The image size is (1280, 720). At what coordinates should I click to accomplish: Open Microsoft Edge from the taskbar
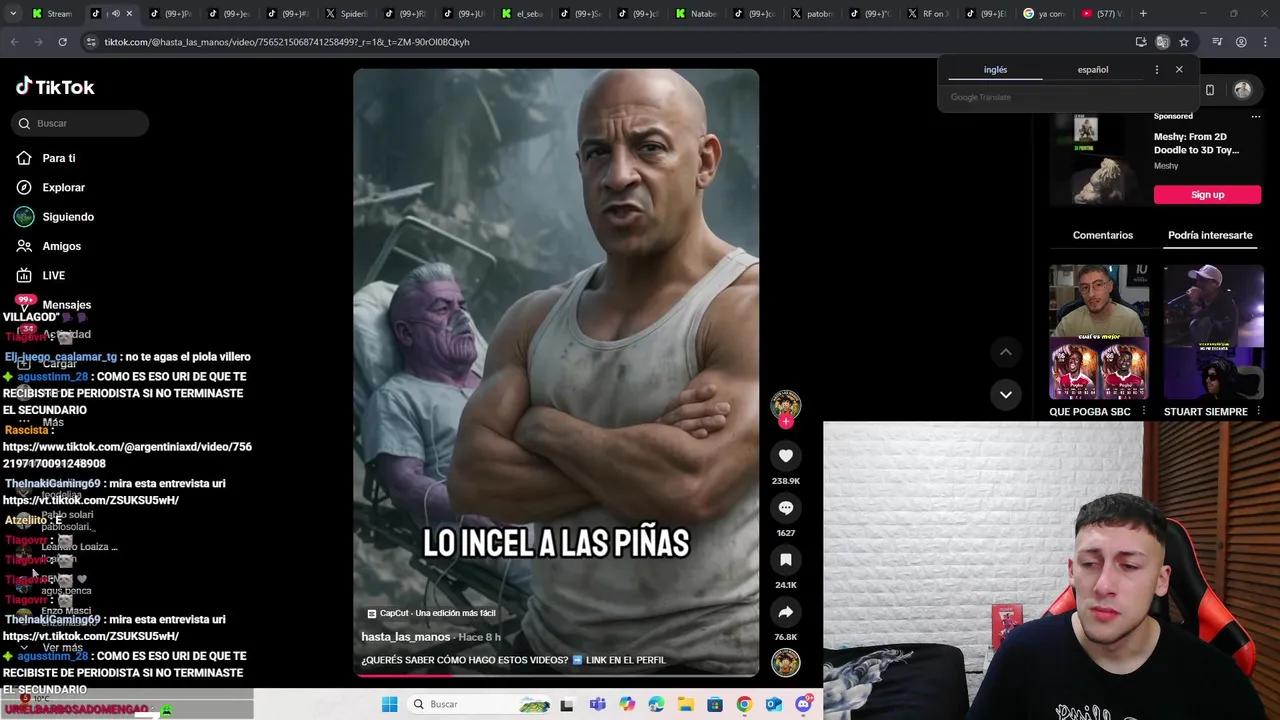[656, 704]
